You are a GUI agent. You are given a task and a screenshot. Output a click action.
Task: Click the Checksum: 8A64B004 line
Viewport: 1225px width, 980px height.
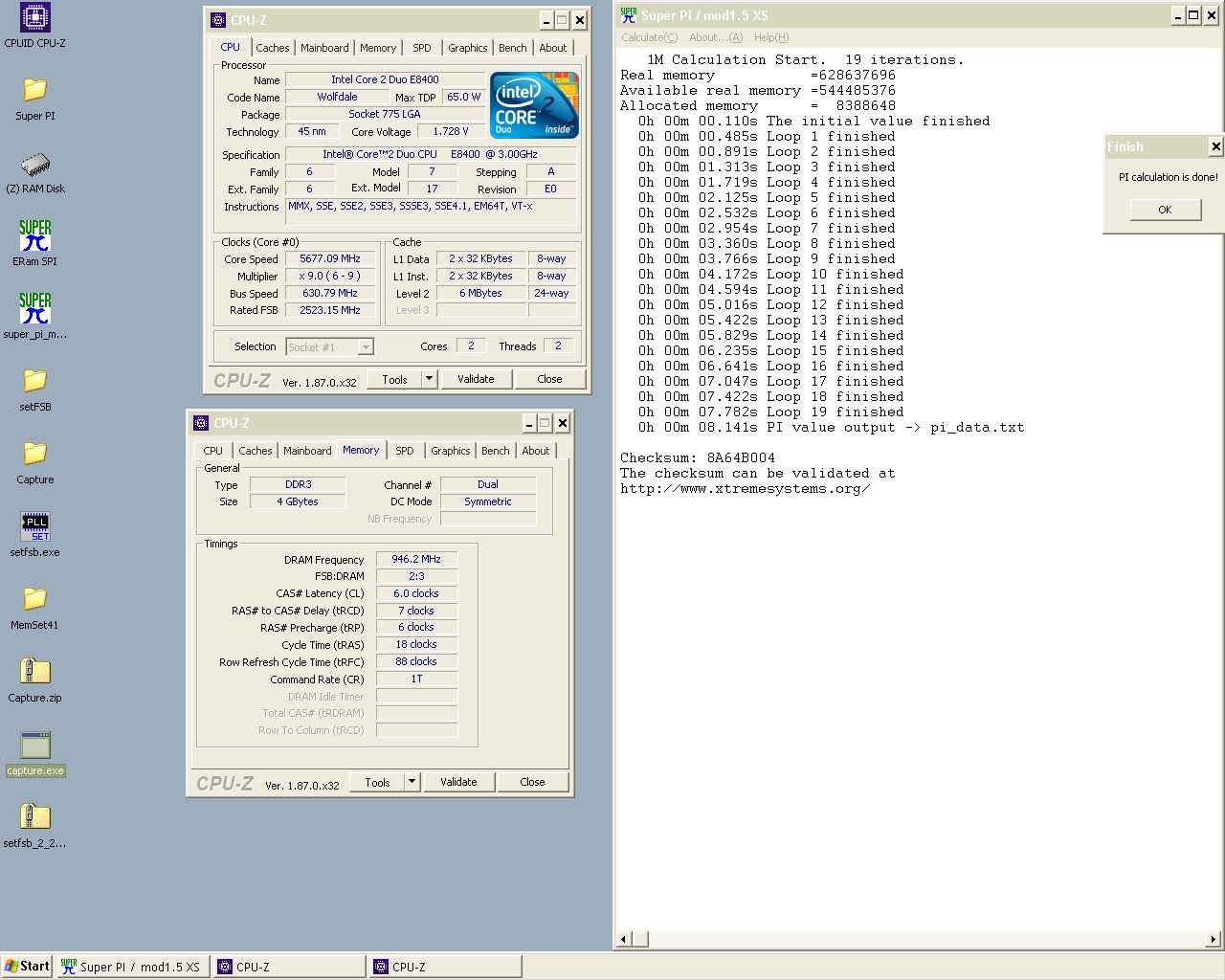click(x=698, y=458)
